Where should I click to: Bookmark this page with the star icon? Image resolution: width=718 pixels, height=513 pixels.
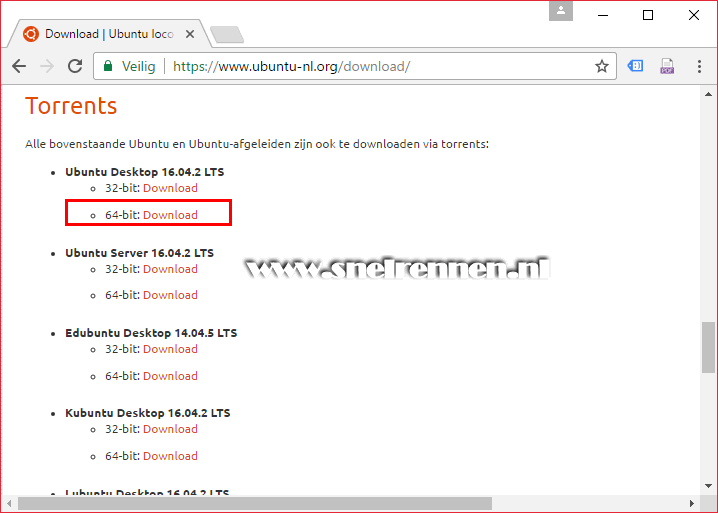point(602,66)
